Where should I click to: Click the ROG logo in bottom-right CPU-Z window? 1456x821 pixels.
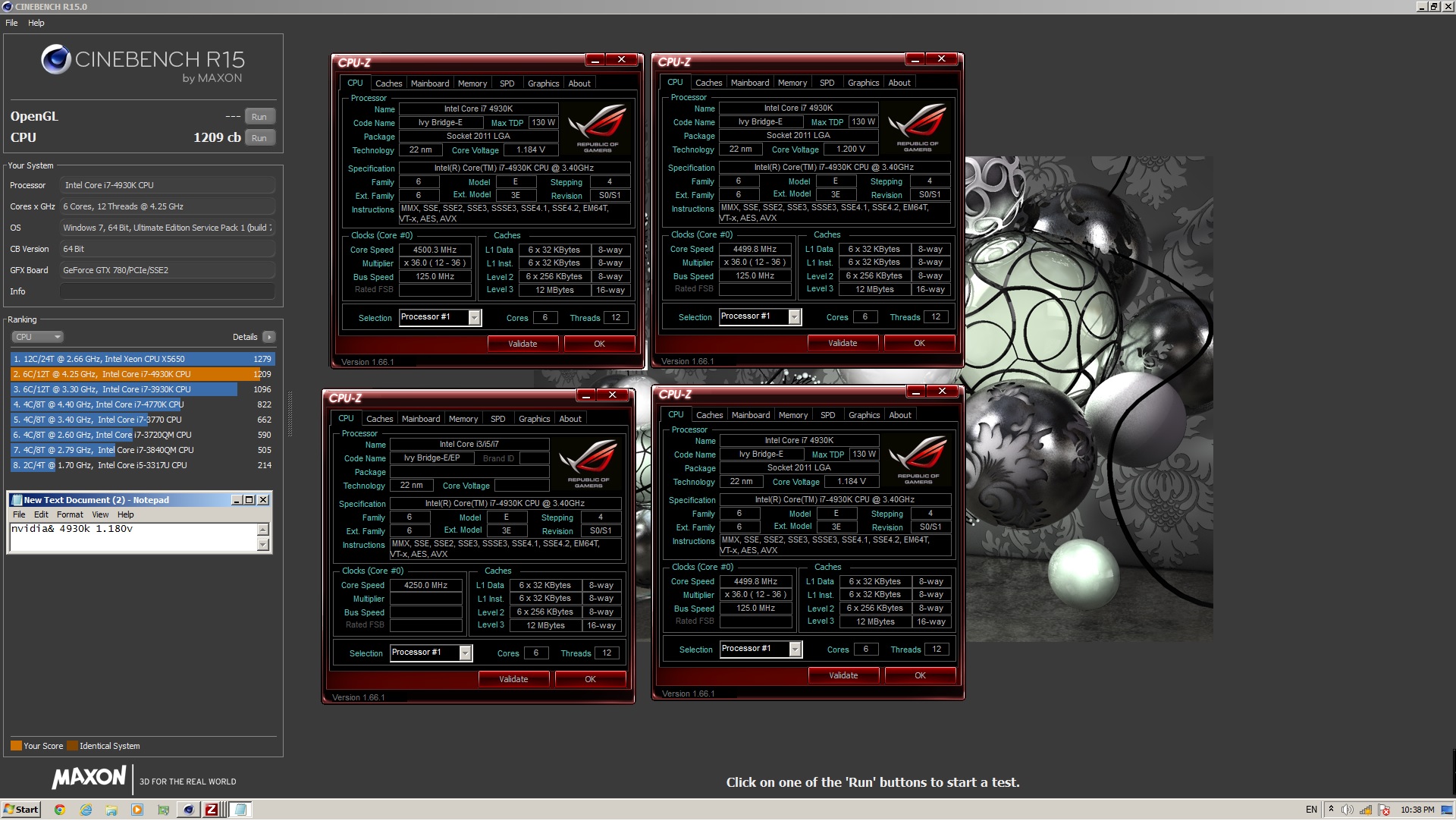point(918,459)
